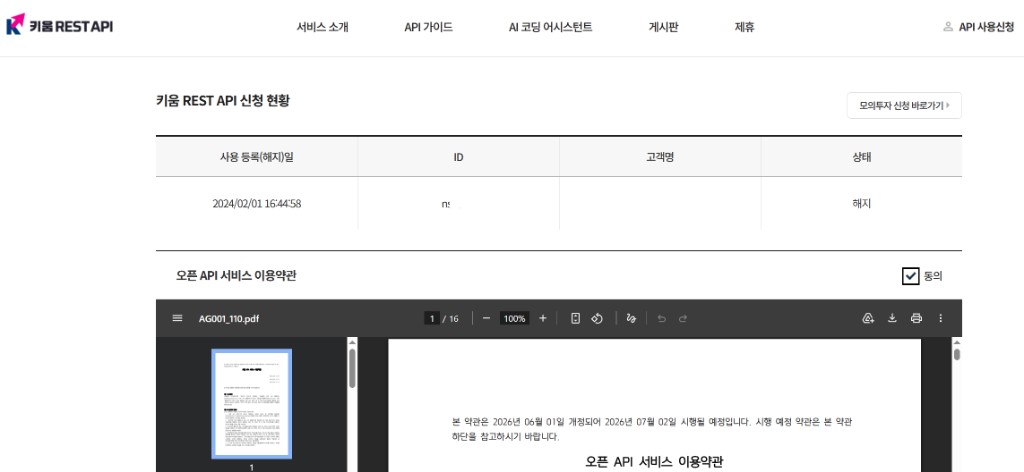Click the PDF document scrollbar handle
1024x472 pixels.
pos(957,354)
